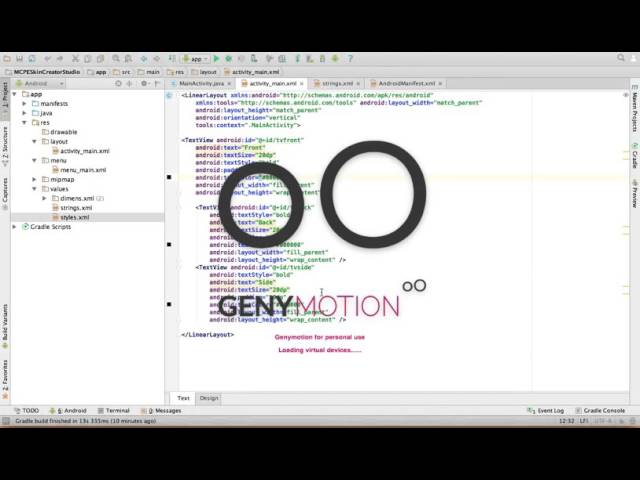Select styles.xml in project tree
Image resolution: width=640 pixels, height=480 pixels.
pyautogui.click(x=71, y=217)
